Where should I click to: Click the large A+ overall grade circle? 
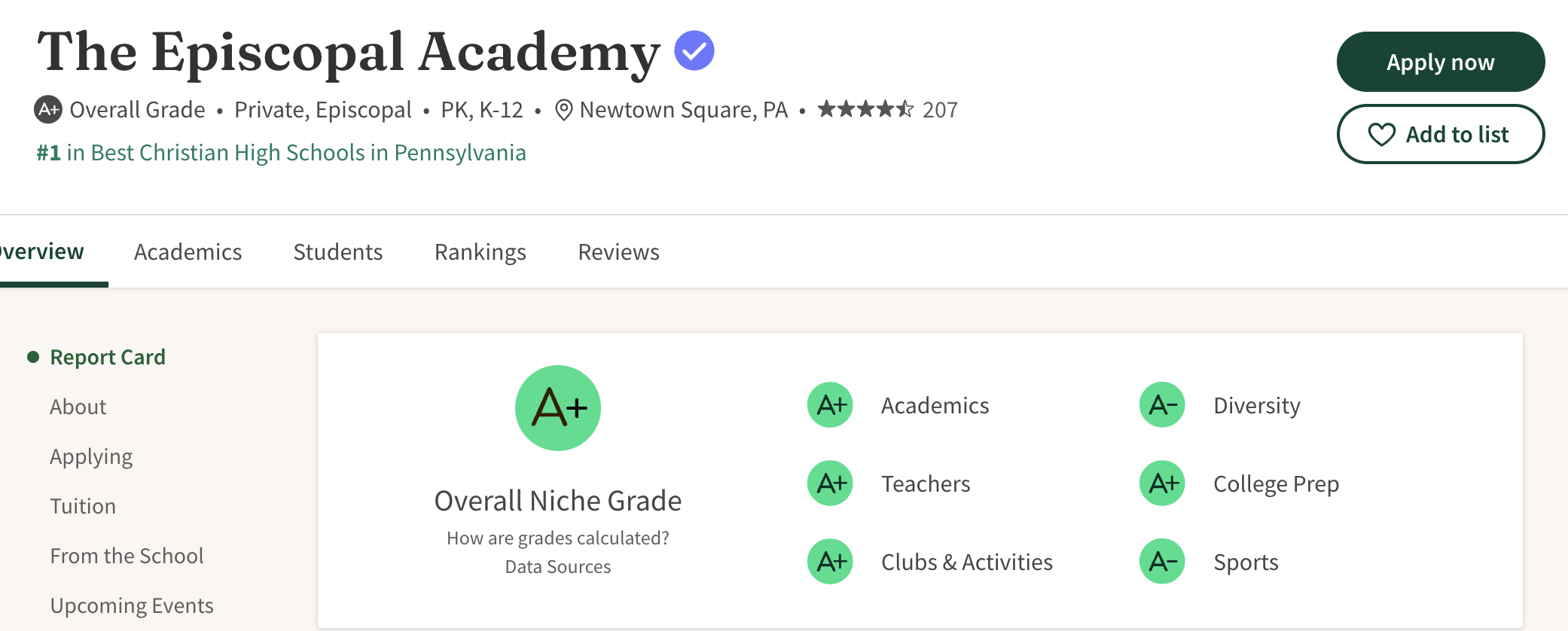coord(558,408)
